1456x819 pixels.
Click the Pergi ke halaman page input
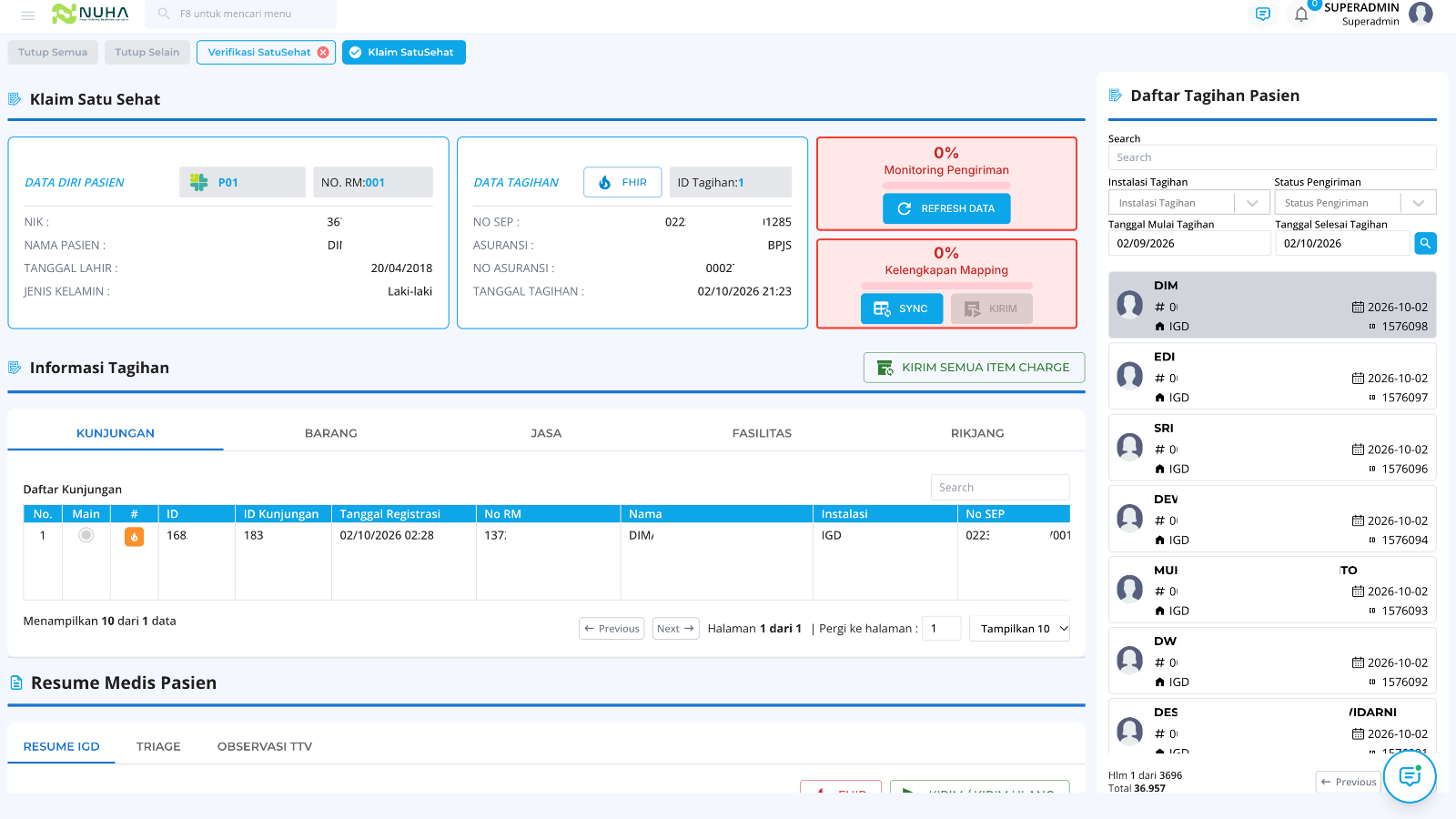coord(942,629)
